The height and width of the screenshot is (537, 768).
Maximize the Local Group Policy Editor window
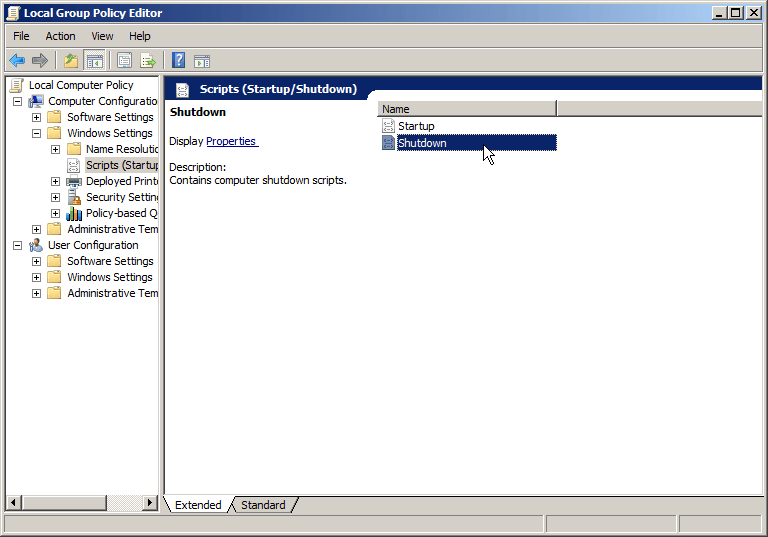pos(736,13)
